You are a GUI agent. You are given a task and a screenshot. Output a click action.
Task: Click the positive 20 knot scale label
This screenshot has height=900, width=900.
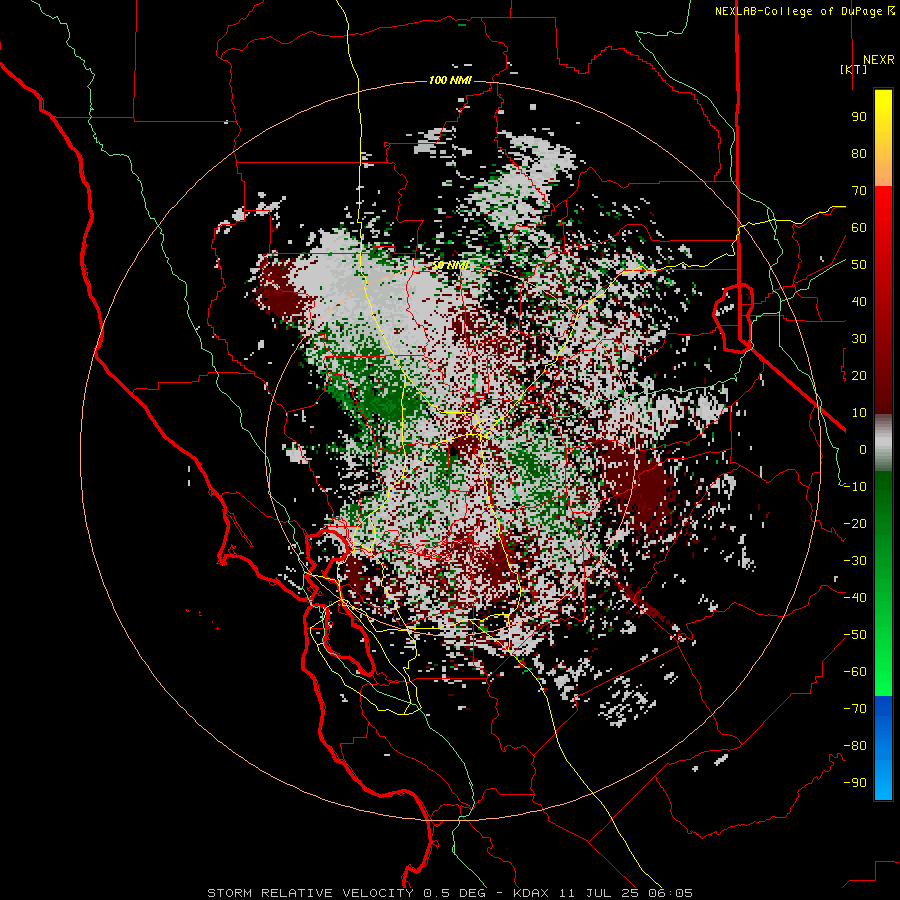pyautogui.click(x=859, y=375)
